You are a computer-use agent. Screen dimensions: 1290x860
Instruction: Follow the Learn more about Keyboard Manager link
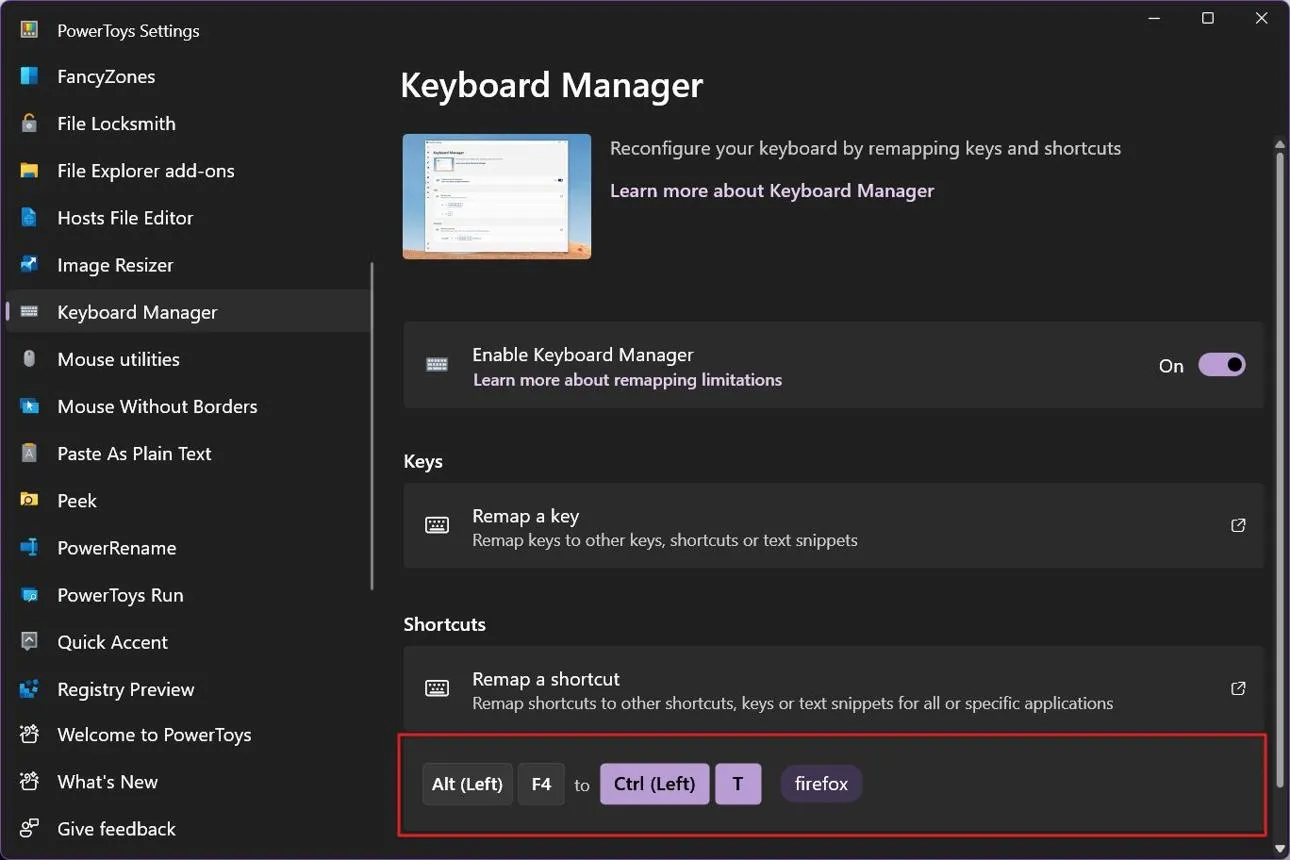point(772,191)
